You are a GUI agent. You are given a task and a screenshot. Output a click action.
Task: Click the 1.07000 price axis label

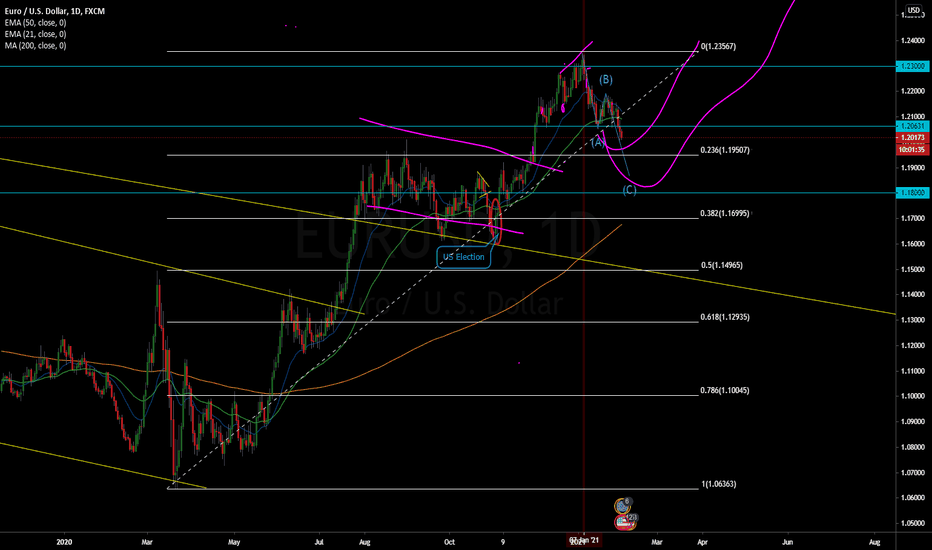coord(912,473)
